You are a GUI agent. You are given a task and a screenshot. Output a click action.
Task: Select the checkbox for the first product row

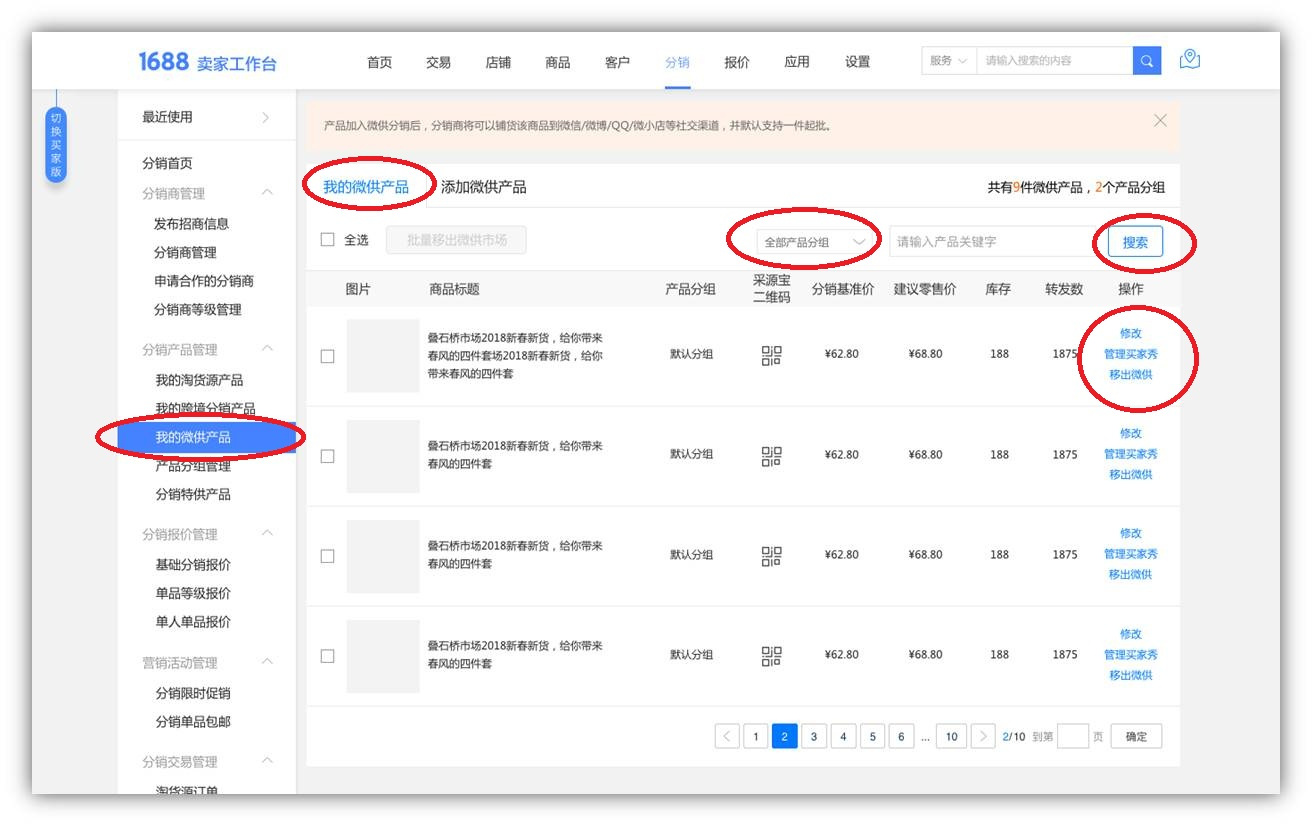coord(327,356)
